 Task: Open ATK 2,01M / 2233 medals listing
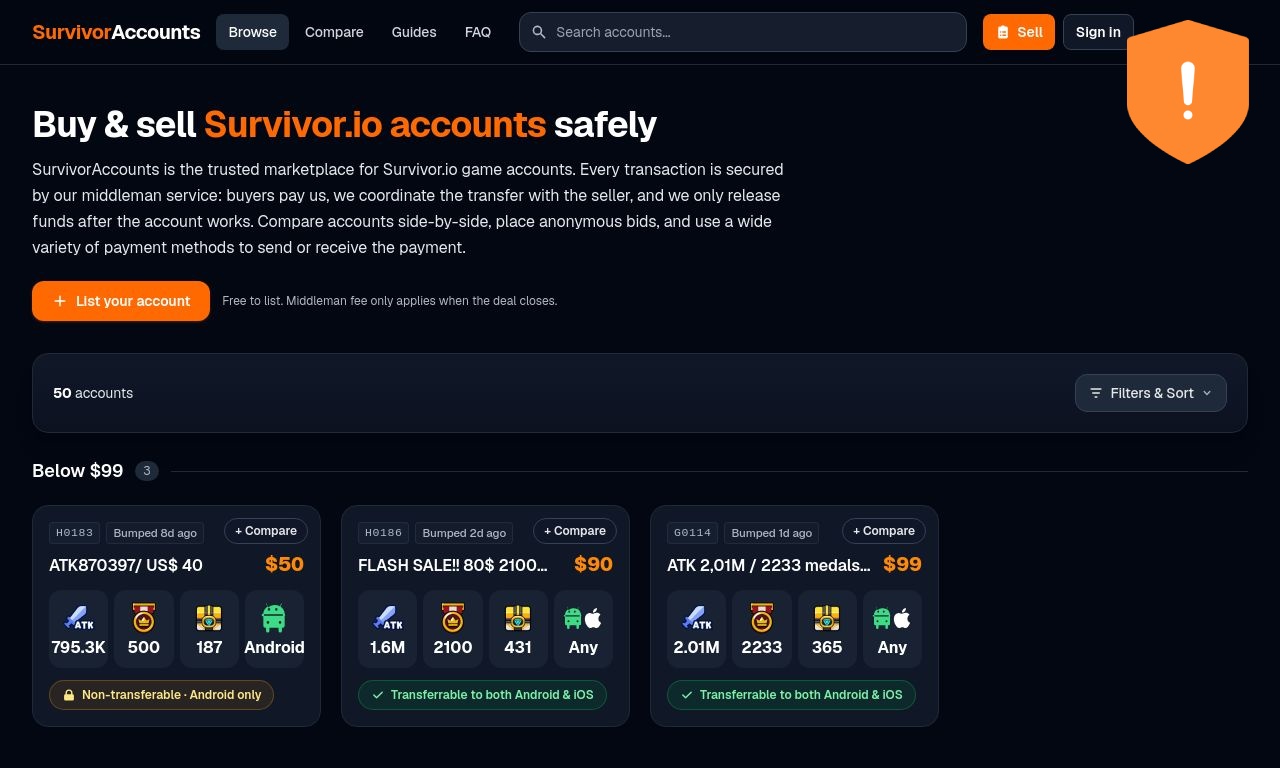[769, 565]
